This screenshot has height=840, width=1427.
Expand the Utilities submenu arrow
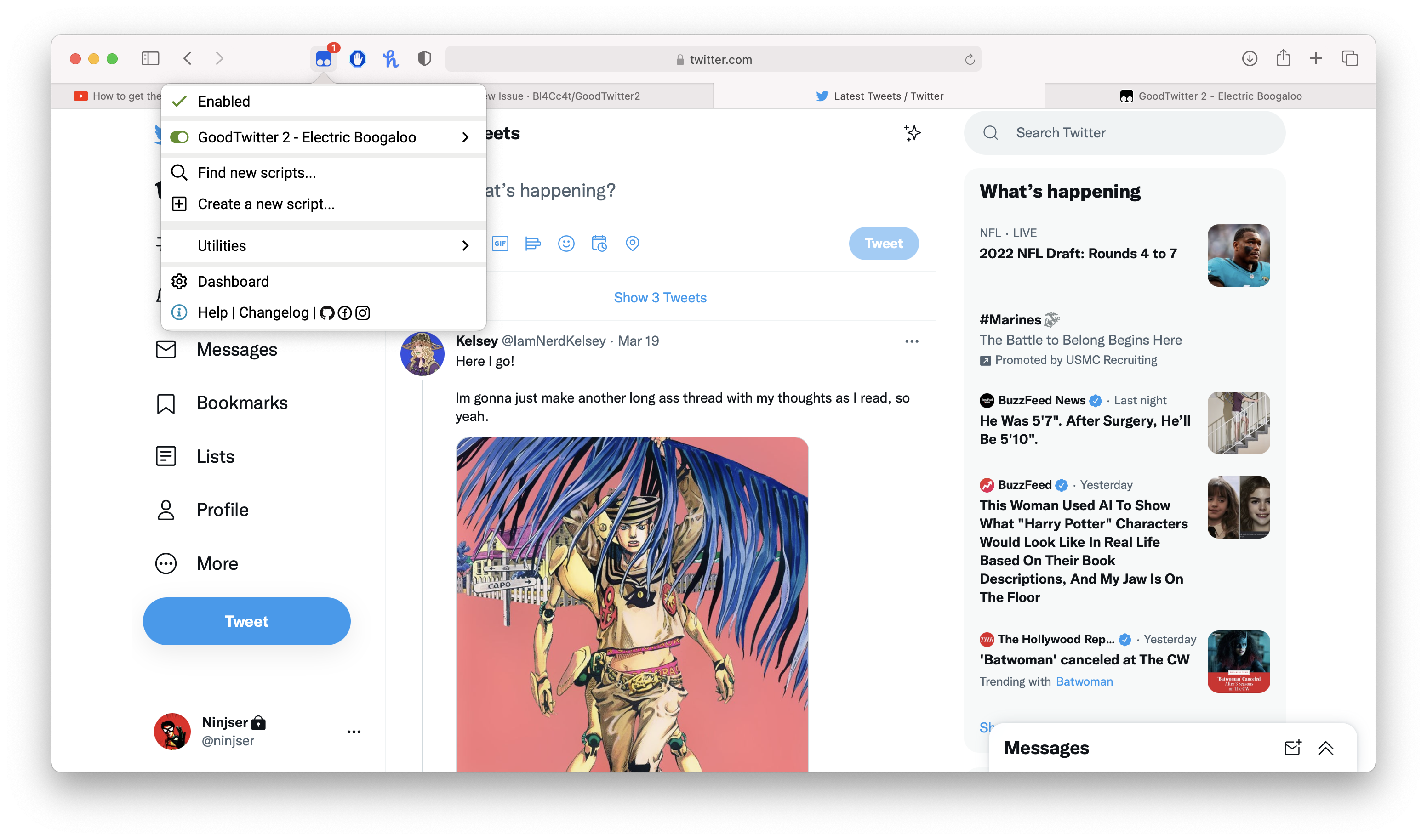point(465,246)
